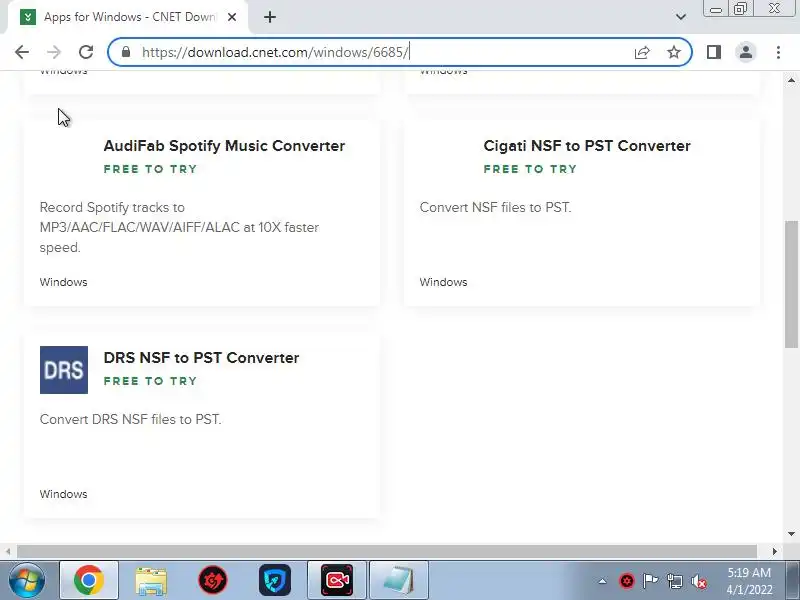The width and height of the screenshot is (800, 600).
Task: Click the forward navigation arrow
Action: [x=54, y=52]
